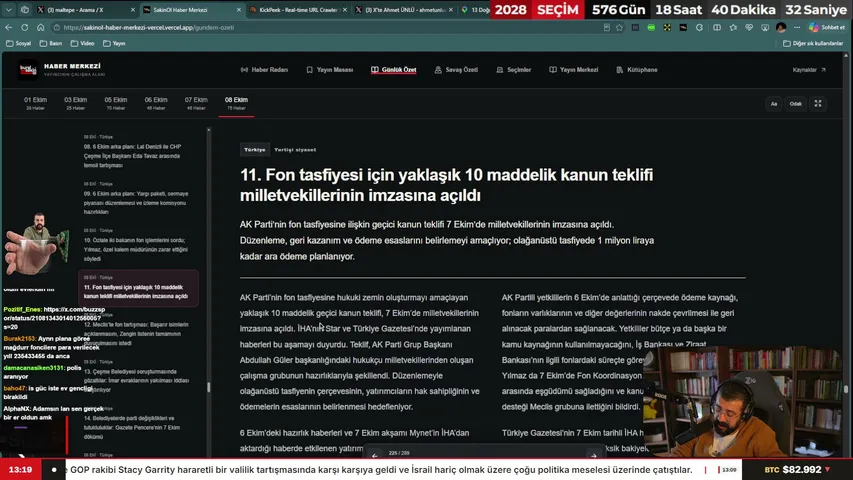
Task: Click the yellow cross extension icon
Action: click(667, 27)
